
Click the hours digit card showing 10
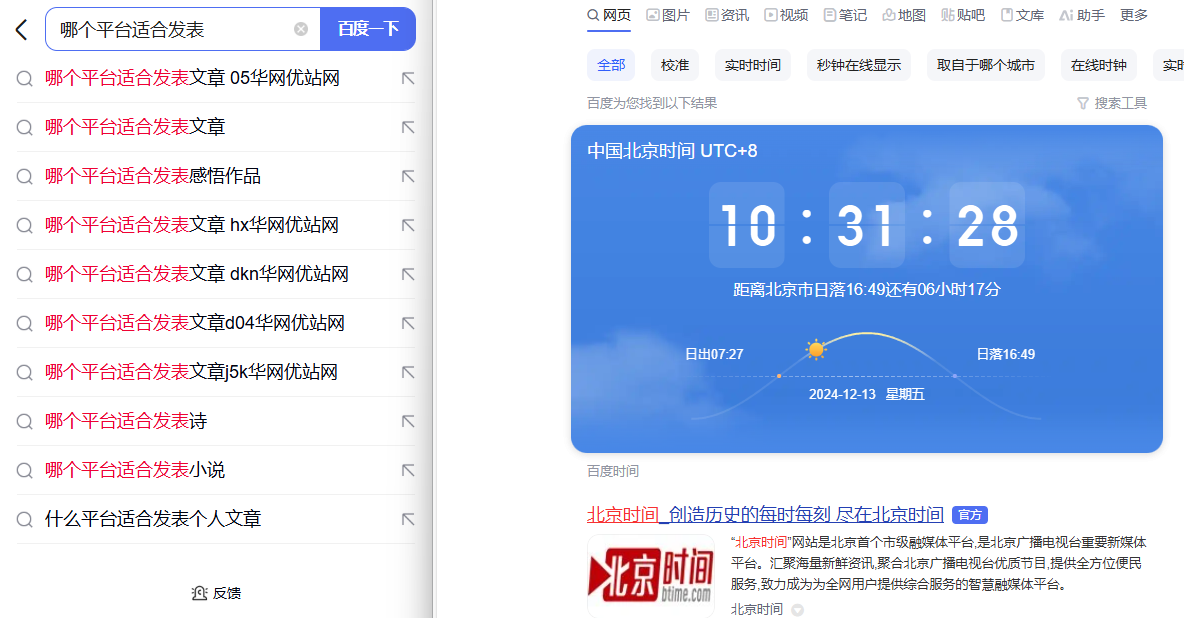(x=747, y=224)
